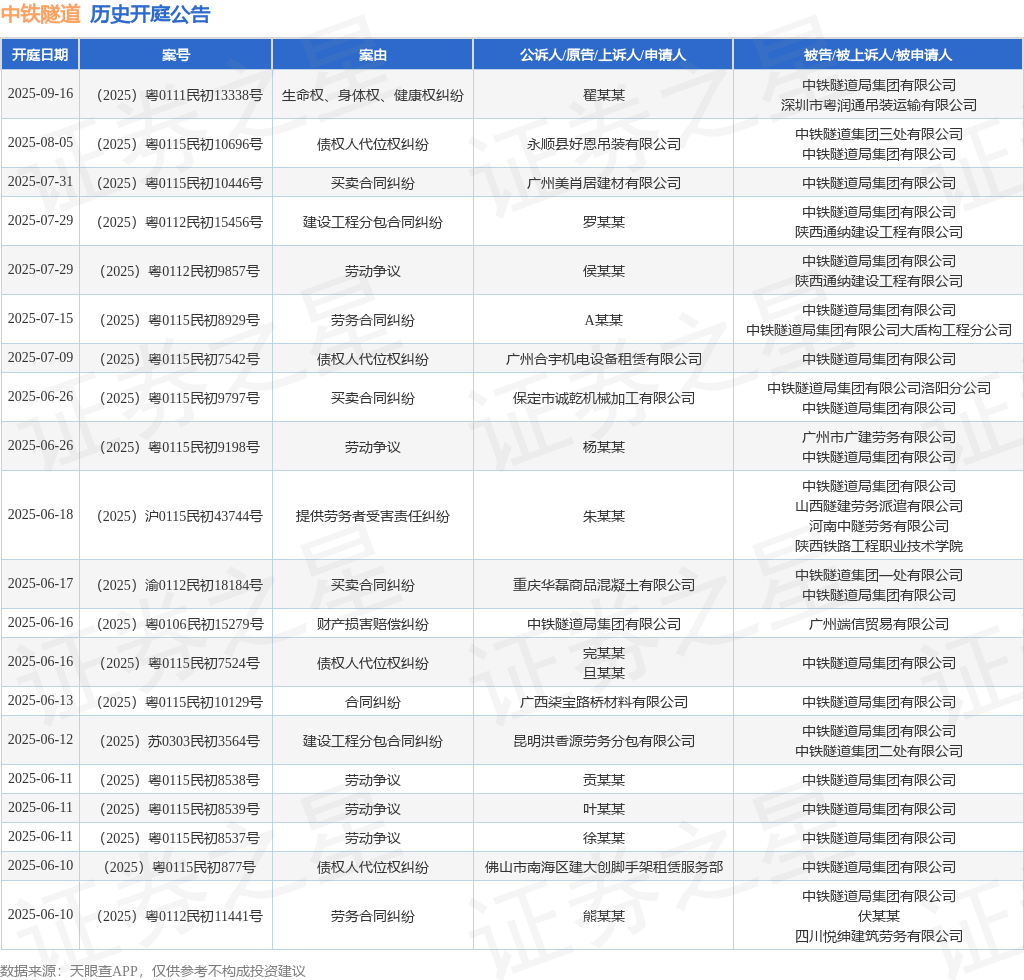Click defendant 深圳市粤润通吊装运输有限公司

(x=878, y=105)
